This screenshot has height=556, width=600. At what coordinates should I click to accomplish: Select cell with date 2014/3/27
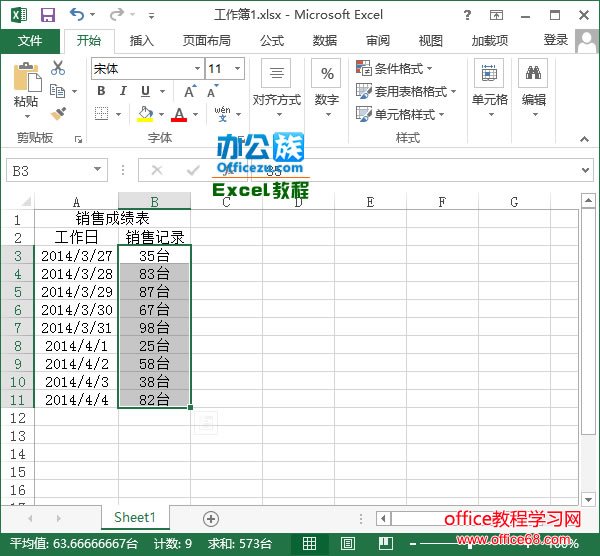77,256
